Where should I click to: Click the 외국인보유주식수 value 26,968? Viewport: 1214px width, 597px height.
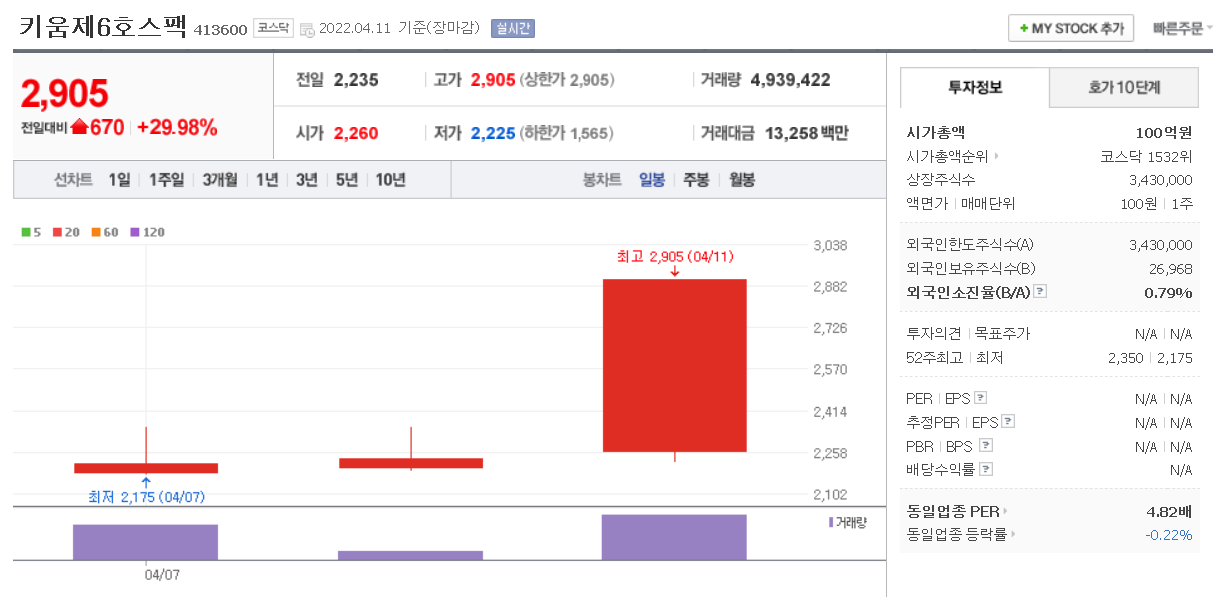(1171, 268)
